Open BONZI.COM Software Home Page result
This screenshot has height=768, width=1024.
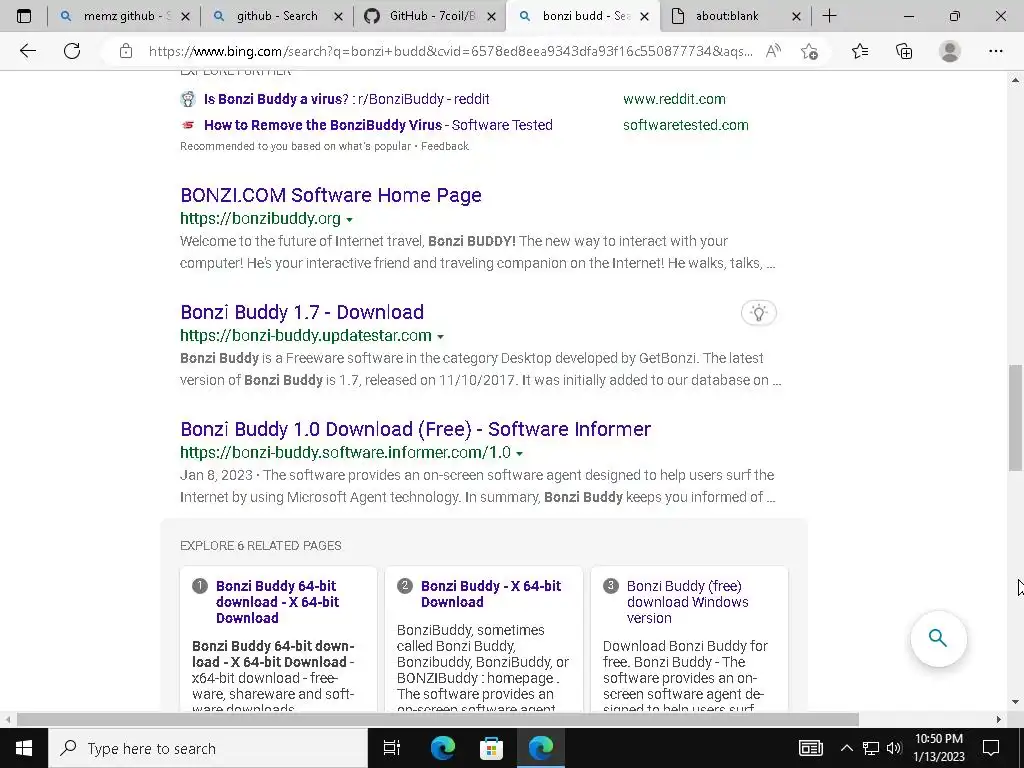[331, 195]
